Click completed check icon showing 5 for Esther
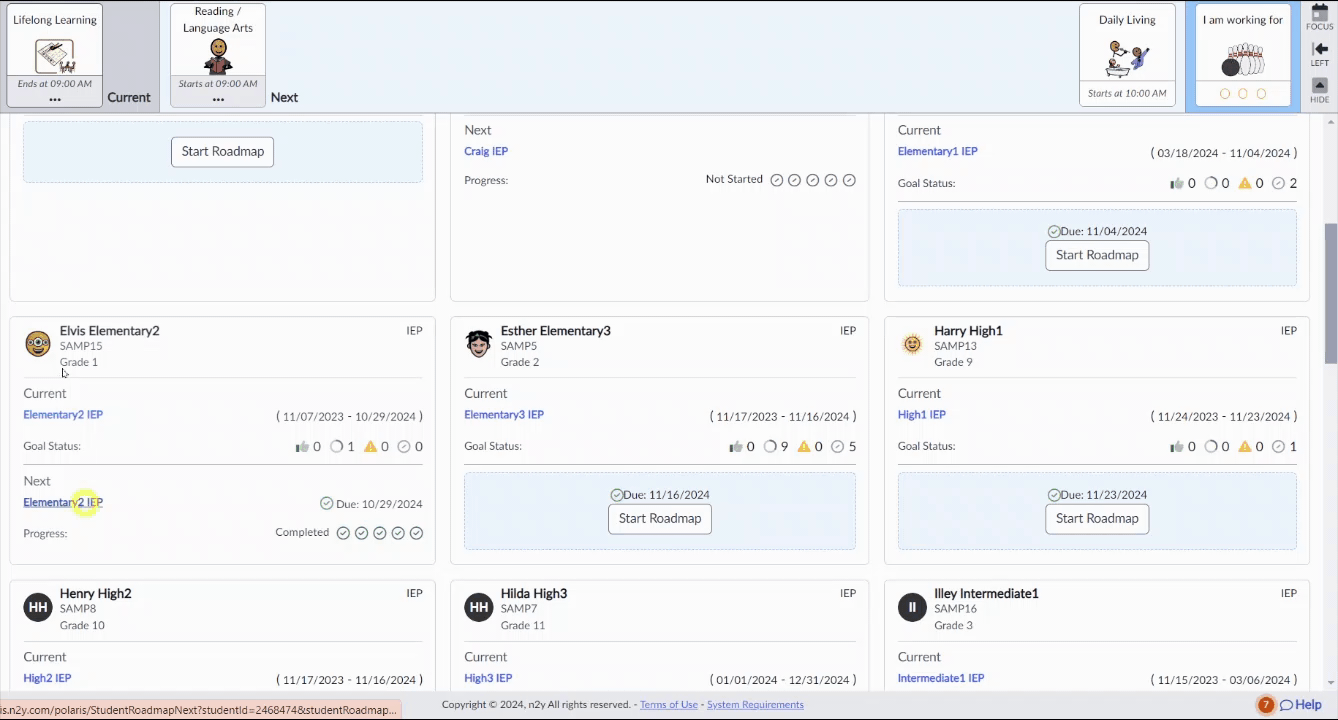Screen dimensions: 1338x720 click(x=838, y=447)
